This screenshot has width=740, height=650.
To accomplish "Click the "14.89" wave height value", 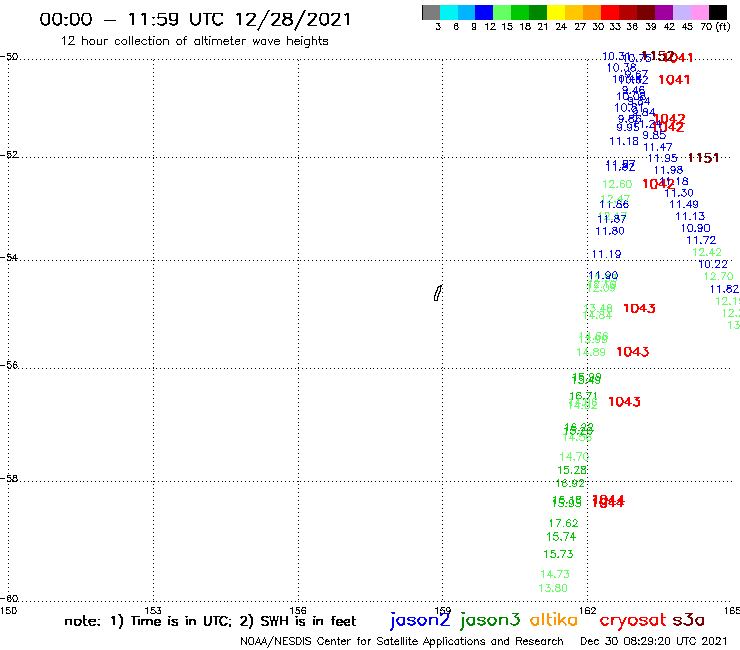I will pos(591,352).
